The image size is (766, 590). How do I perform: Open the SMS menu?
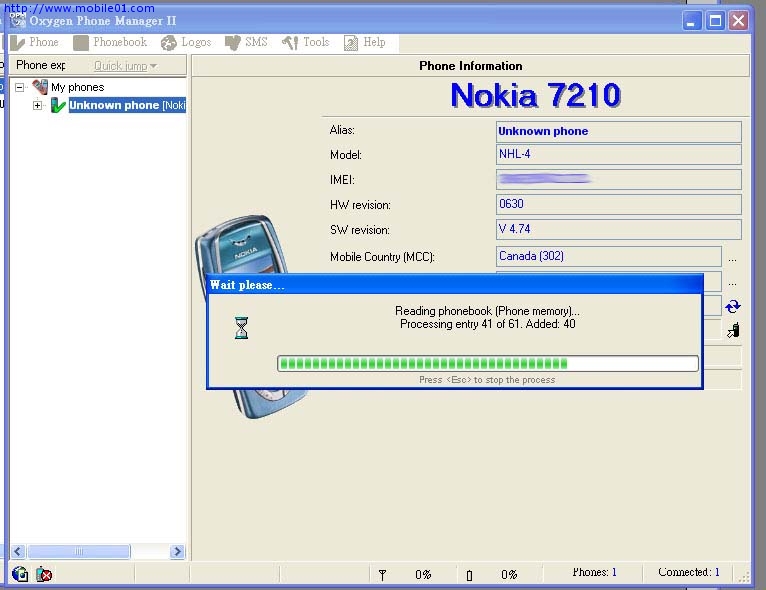click(246, 42)
